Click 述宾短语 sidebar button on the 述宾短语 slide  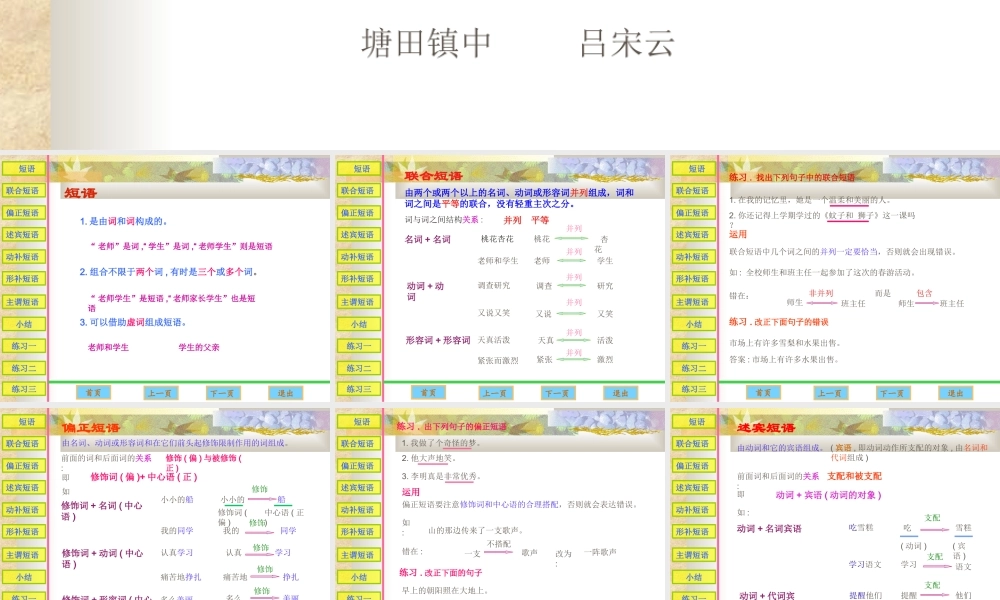click(x=694, y=487)
